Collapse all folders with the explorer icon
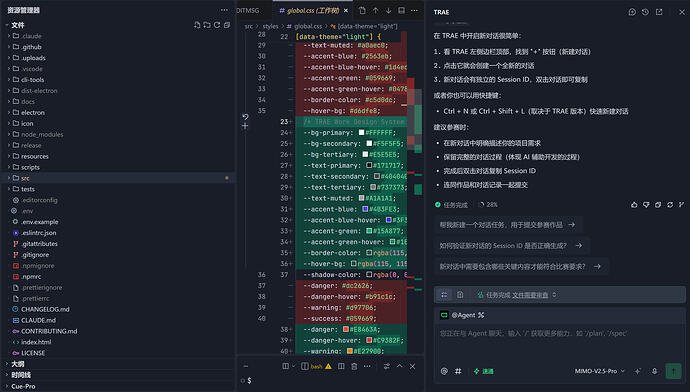Screen dimensions: 690x392 227,25
